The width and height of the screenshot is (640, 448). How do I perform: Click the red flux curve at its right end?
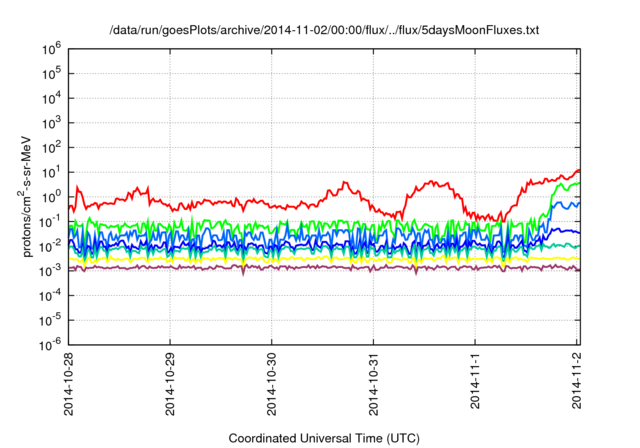(x=577, y=171)
